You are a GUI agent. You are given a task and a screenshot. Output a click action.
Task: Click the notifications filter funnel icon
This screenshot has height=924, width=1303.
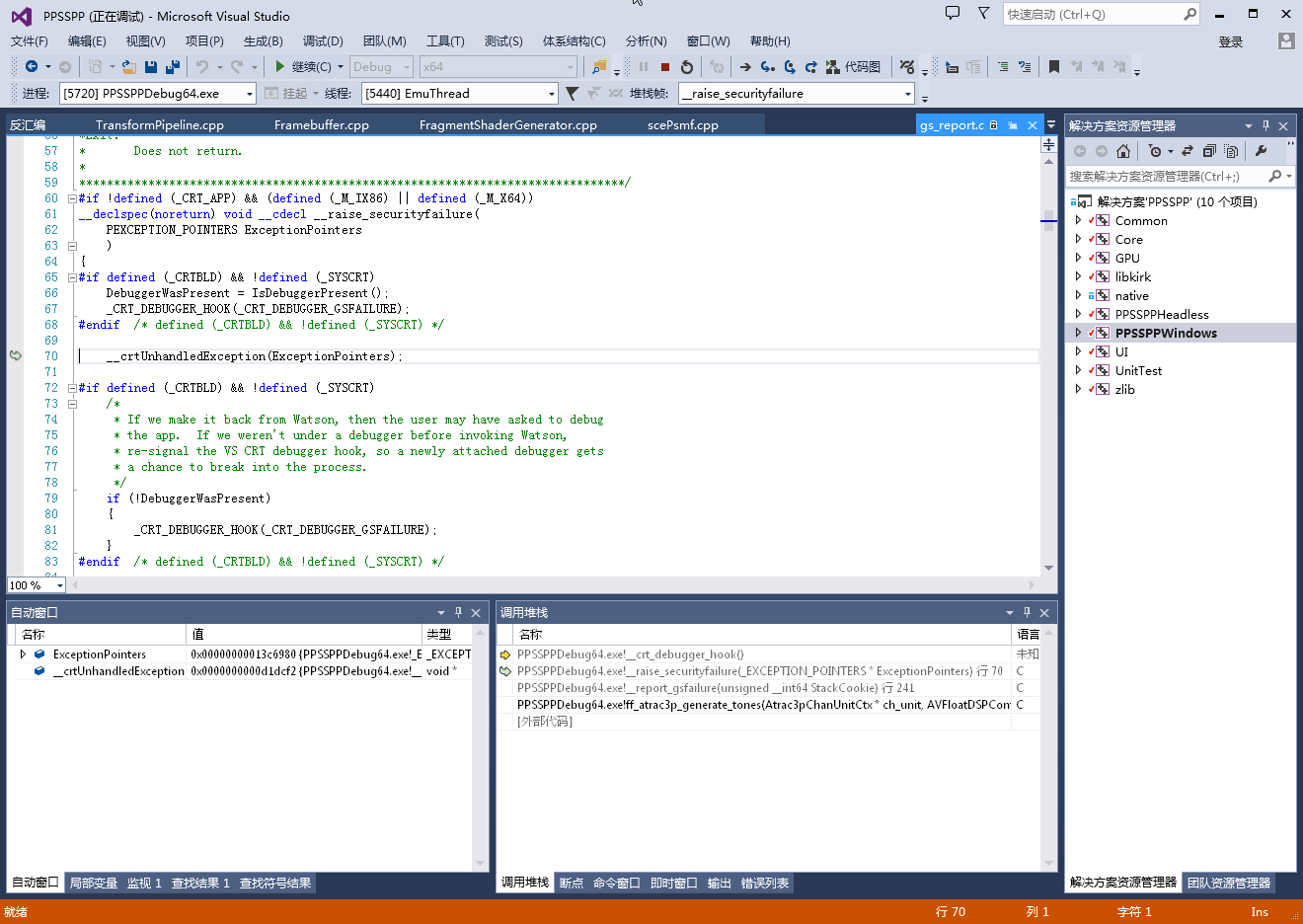coord(983,13)
